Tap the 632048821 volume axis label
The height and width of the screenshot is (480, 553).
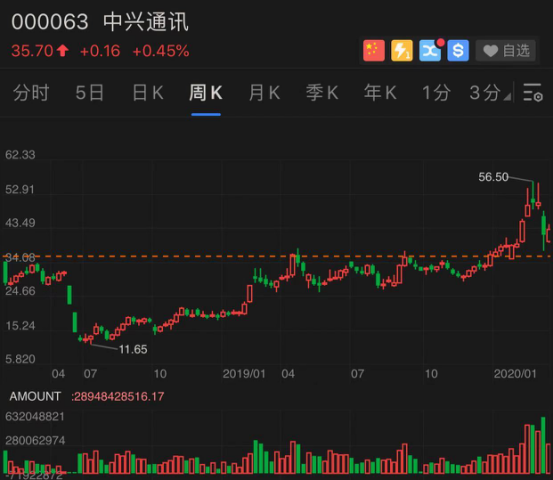35,417
